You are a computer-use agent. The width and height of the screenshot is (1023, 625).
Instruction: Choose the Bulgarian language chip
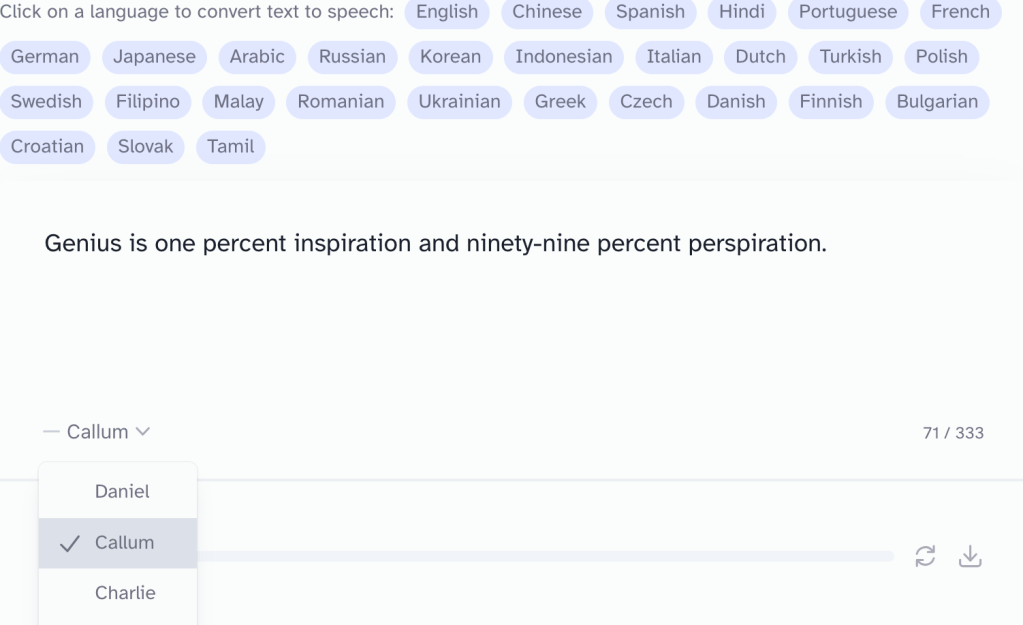937,102
